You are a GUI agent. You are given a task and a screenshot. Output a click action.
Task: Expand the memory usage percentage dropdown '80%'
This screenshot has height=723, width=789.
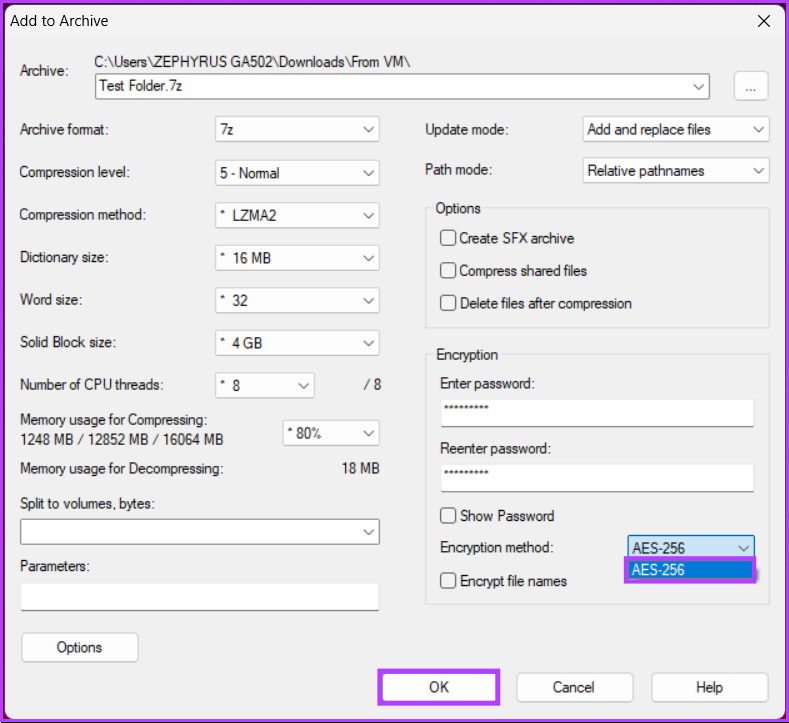[x=331, y=433]
